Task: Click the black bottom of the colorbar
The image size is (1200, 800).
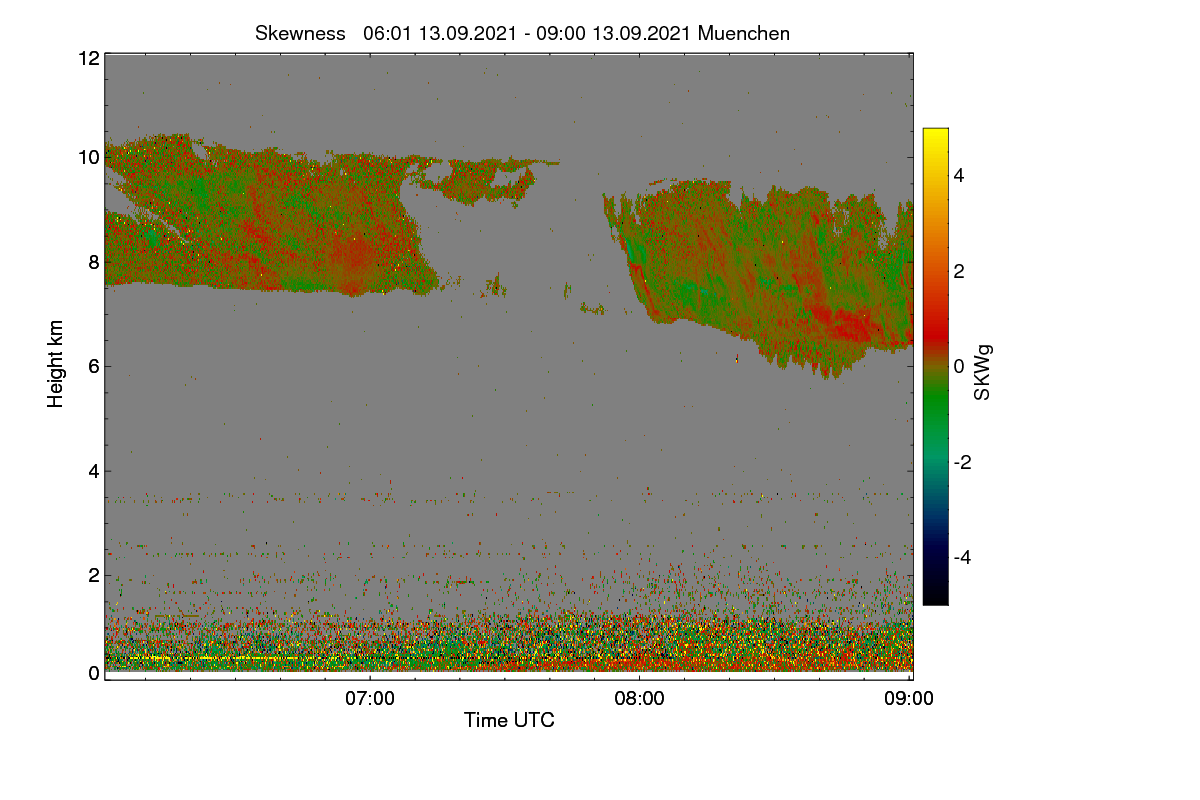Action: (x=935, y=596)
